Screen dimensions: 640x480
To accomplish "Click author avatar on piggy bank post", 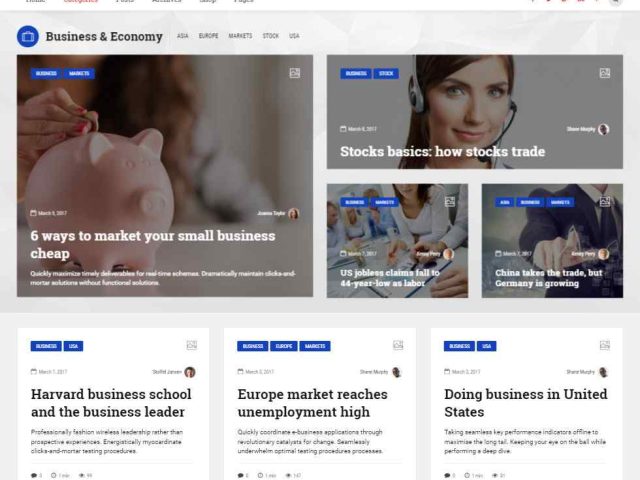I will (x=293, y=213).
